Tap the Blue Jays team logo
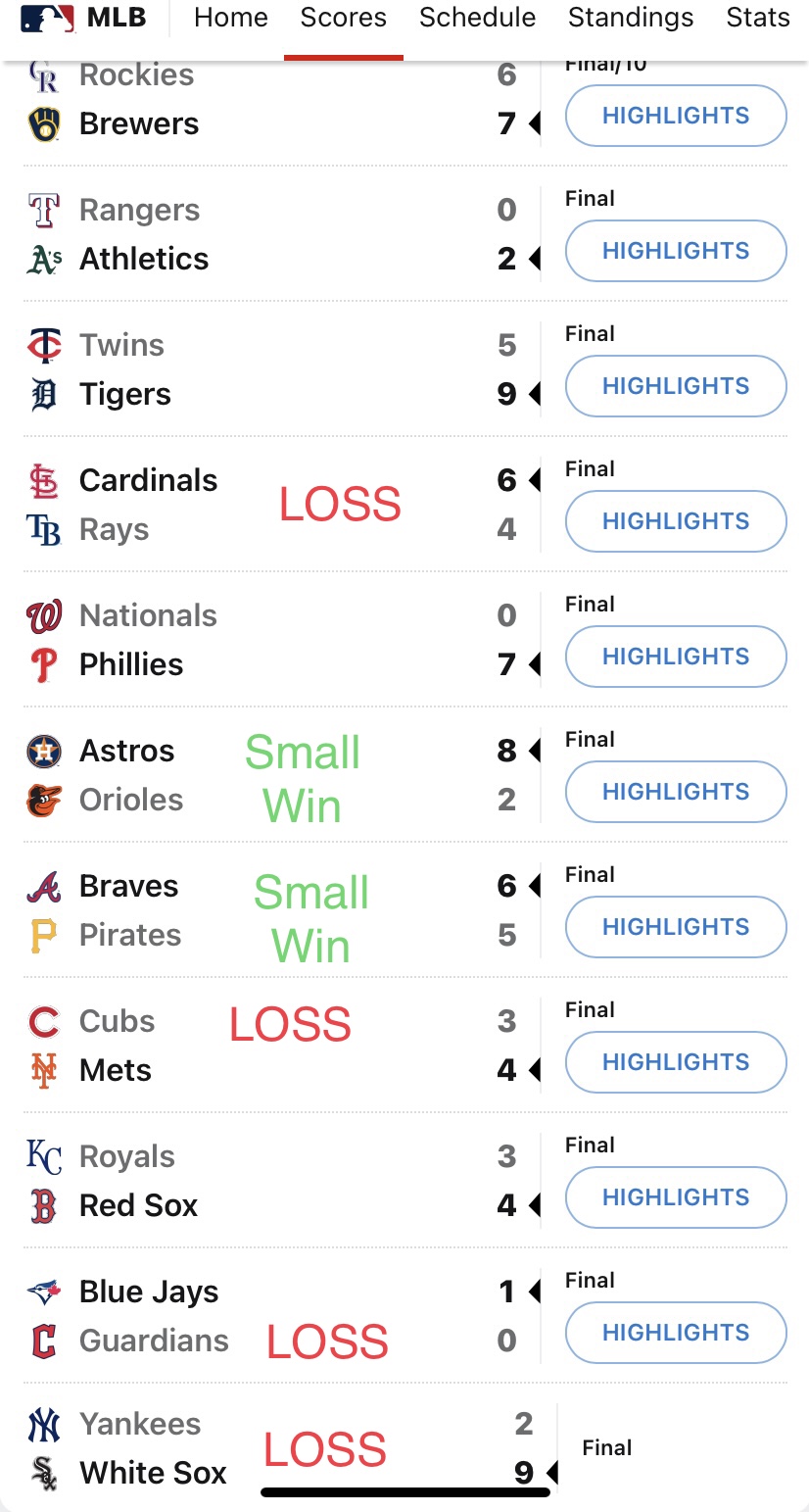809x1512 pixels. pyautogui.click(x=44, y=1293)
